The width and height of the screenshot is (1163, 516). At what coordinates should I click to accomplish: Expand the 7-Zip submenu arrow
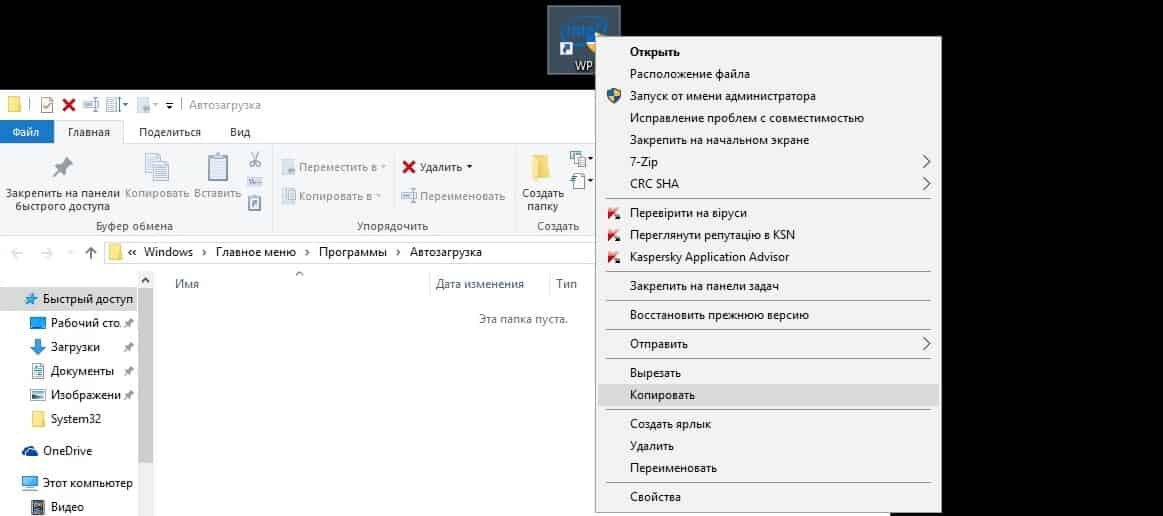pyautogui.click(x=925, y=162)
